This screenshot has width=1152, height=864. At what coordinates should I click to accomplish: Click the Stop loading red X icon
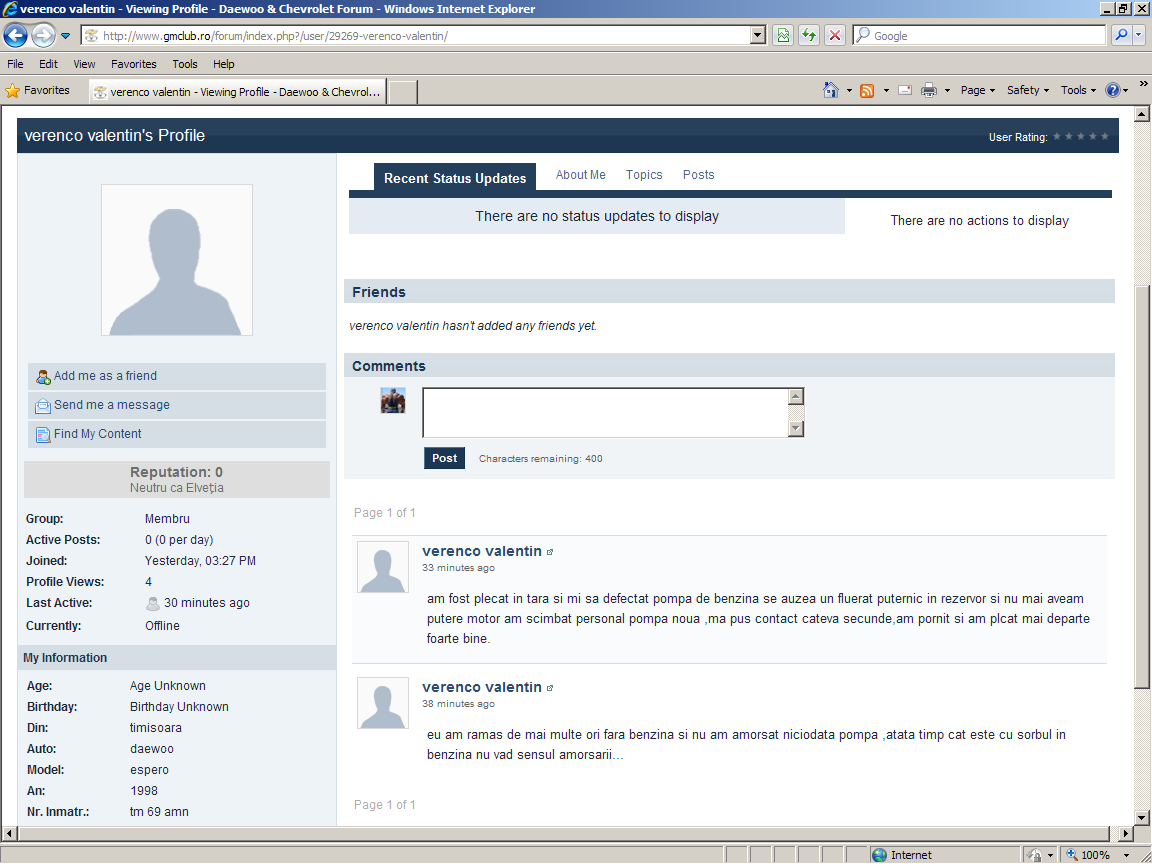834,36
